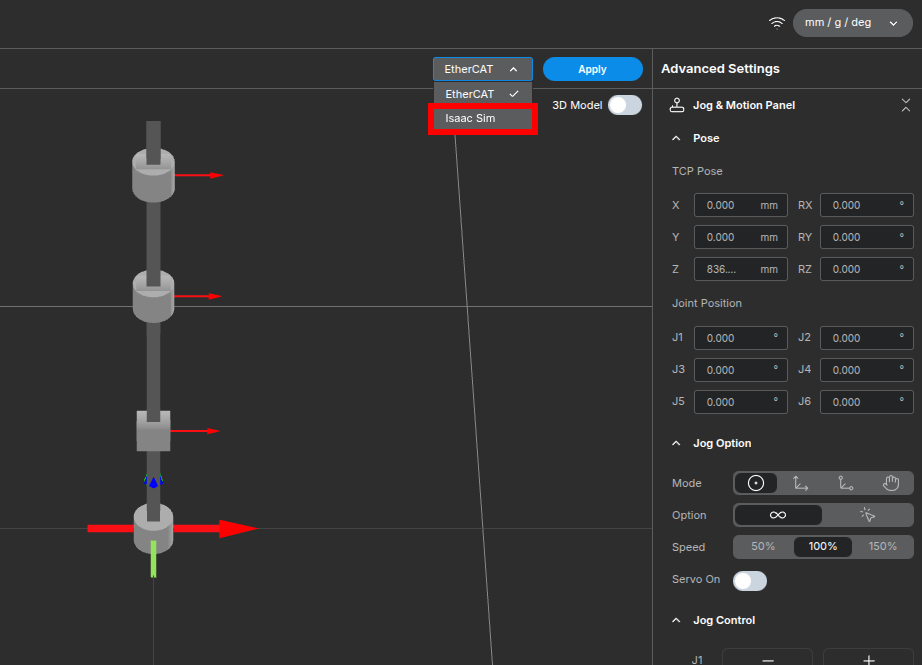This screenshot has height=665, width=922.
Task: Collapse the Jog & Motion Panel
Action: pyautogui.click(x=905, y=105)
